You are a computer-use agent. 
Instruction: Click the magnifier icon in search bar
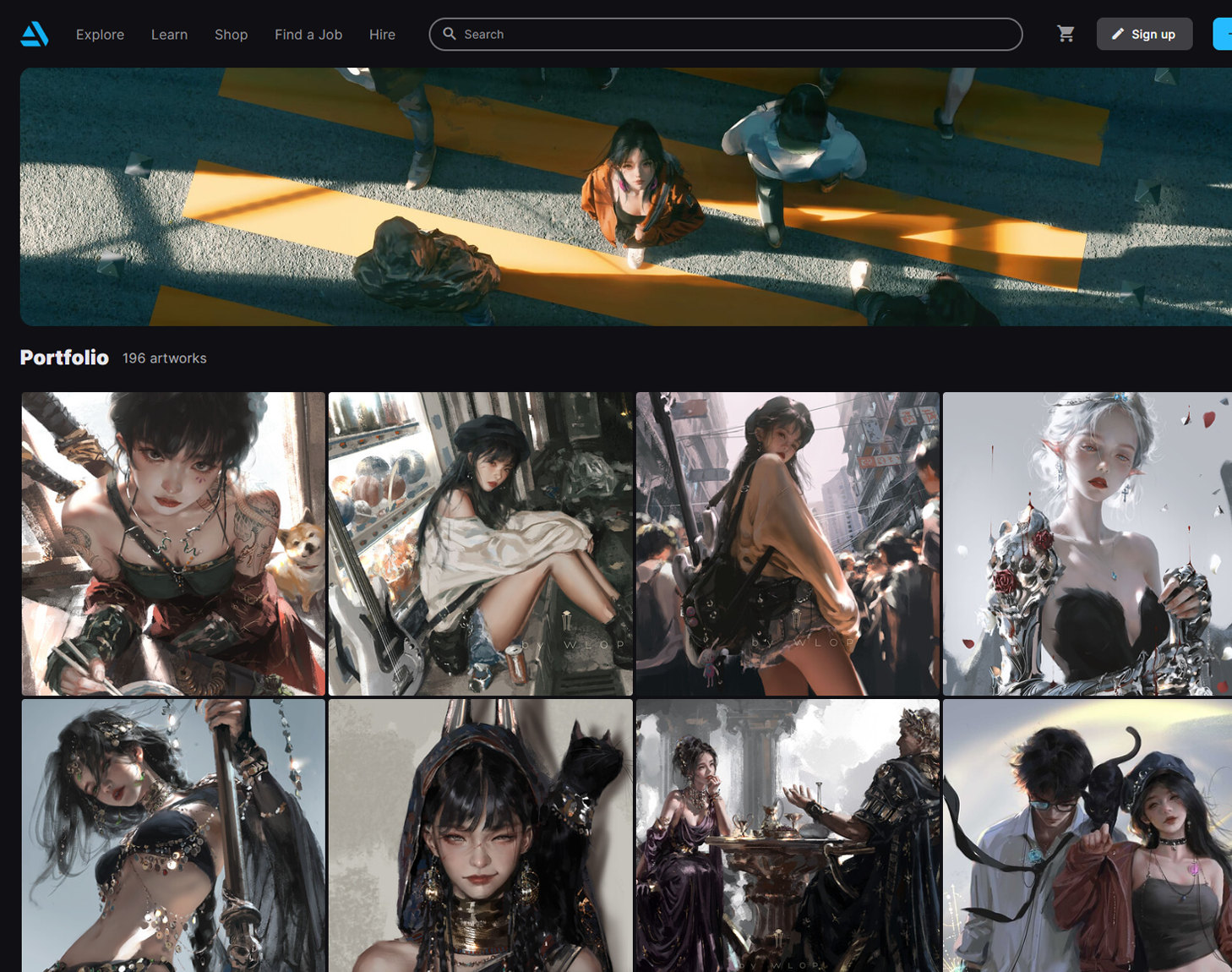450,34
